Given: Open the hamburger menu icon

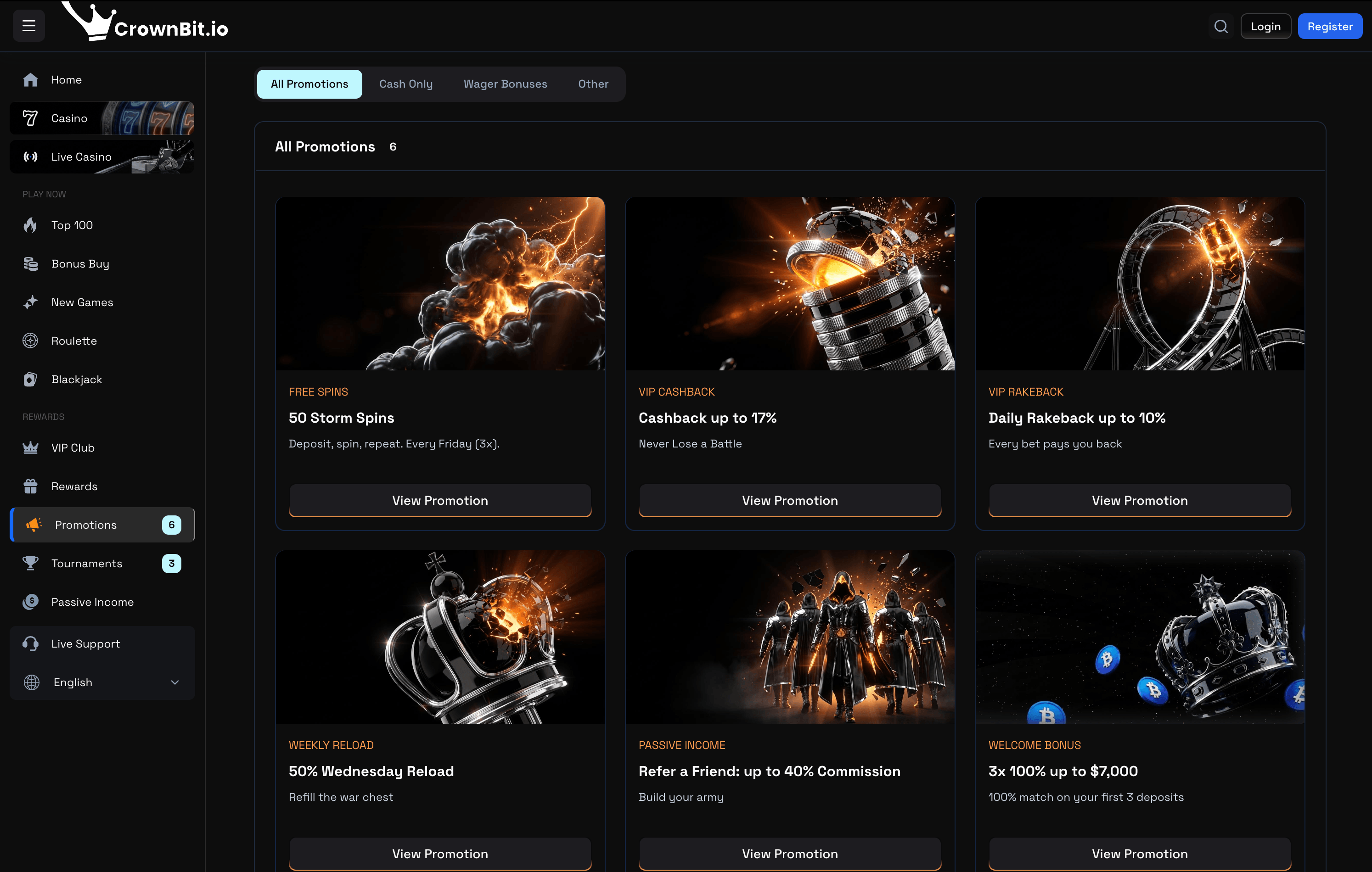Looking at the screenshot, I should 28,26.
